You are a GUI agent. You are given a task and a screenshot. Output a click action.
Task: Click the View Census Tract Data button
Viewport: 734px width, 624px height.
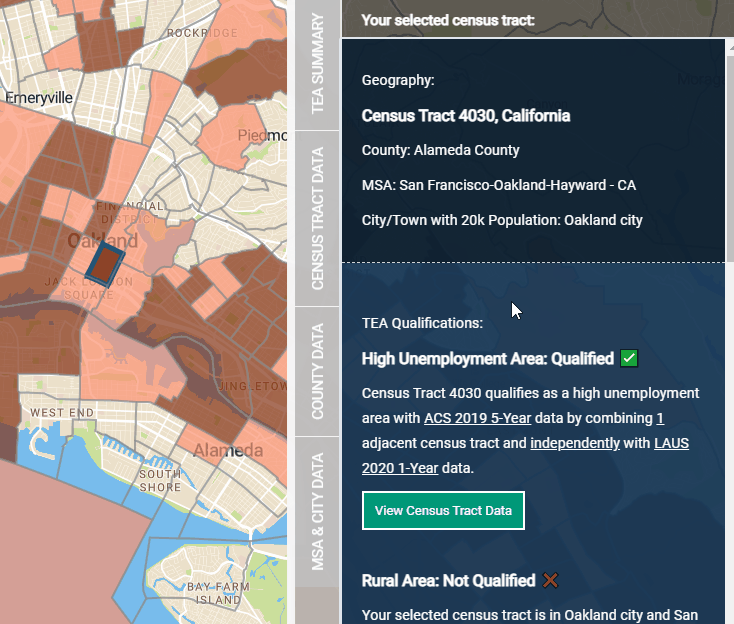point(443,511)
